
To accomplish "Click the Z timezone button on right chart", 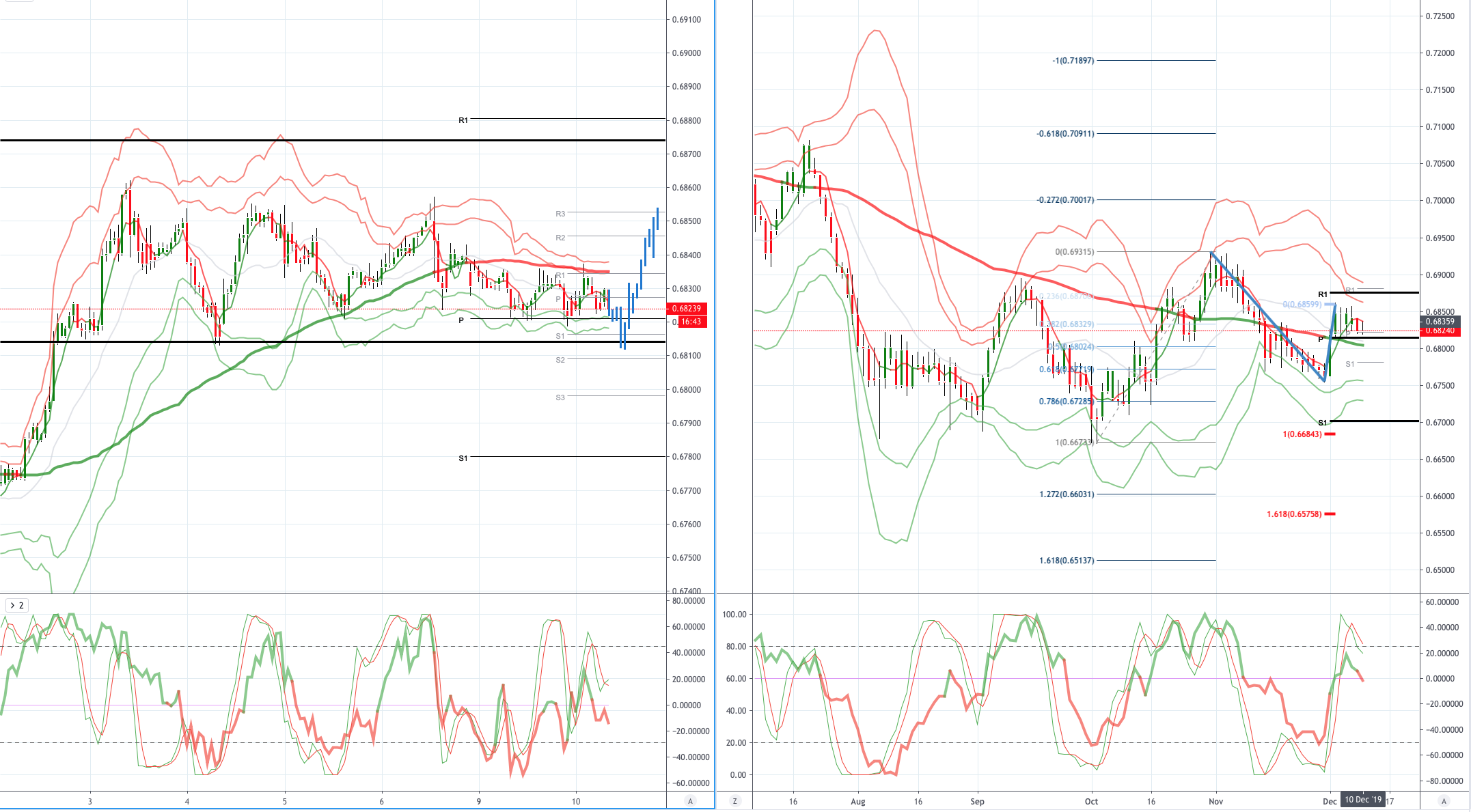I will click(735, 801).
